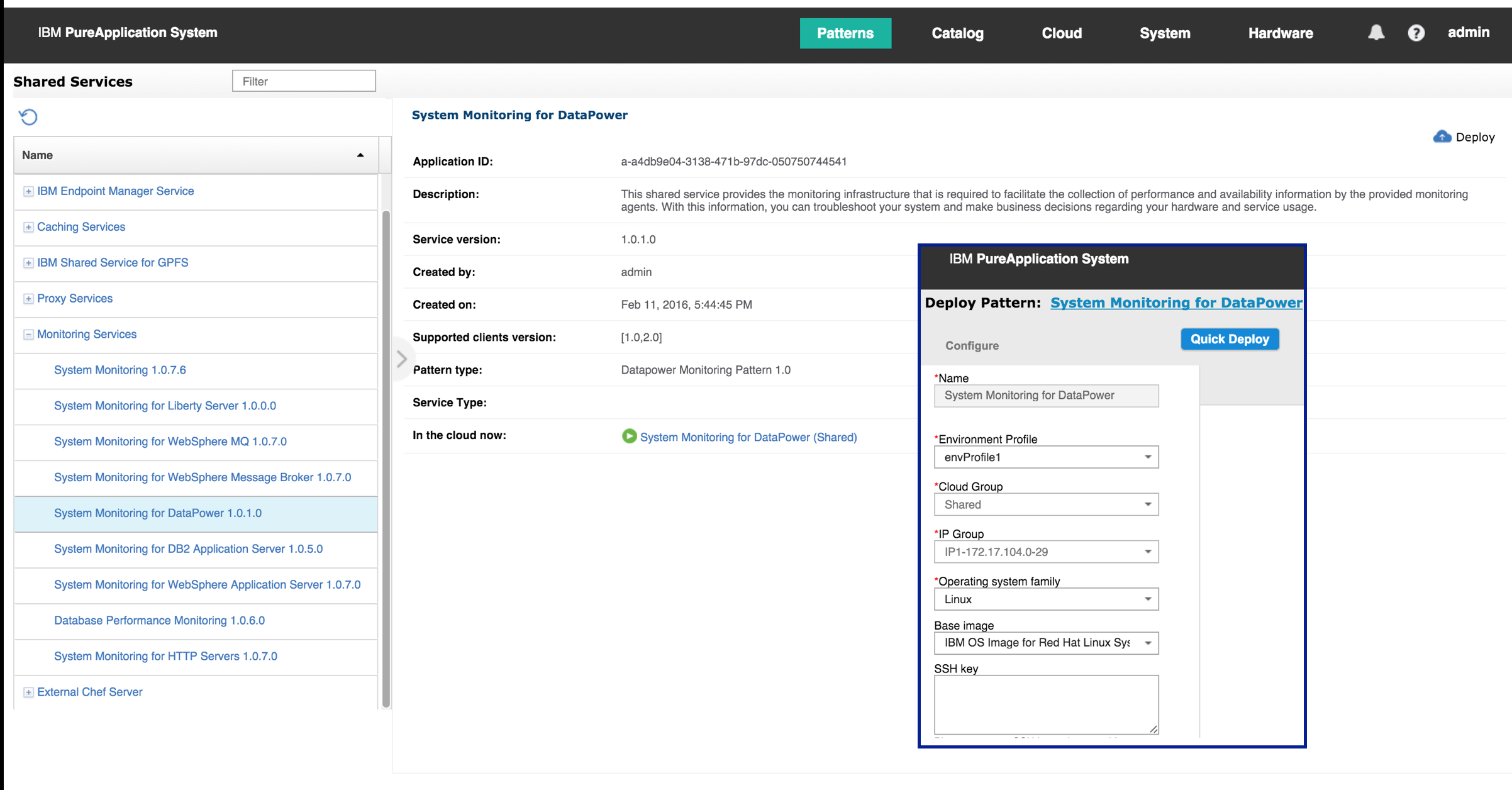1512x790 pixels.
Task: Expand IBM Shared Service for GPFS node
Action: pos(28,263)
